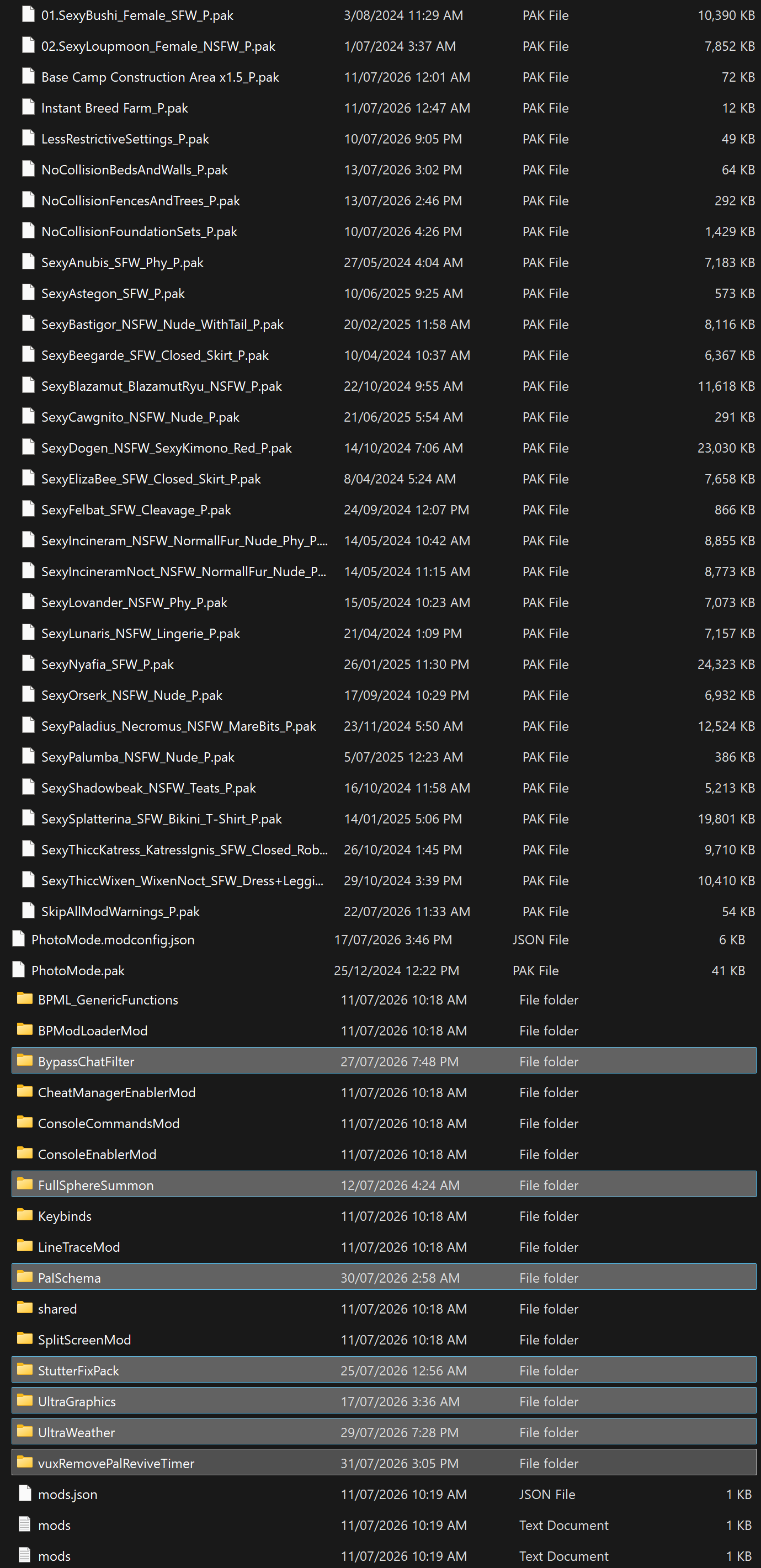Click the date 22/07/2026 11:33 AM

pos(407,911)
